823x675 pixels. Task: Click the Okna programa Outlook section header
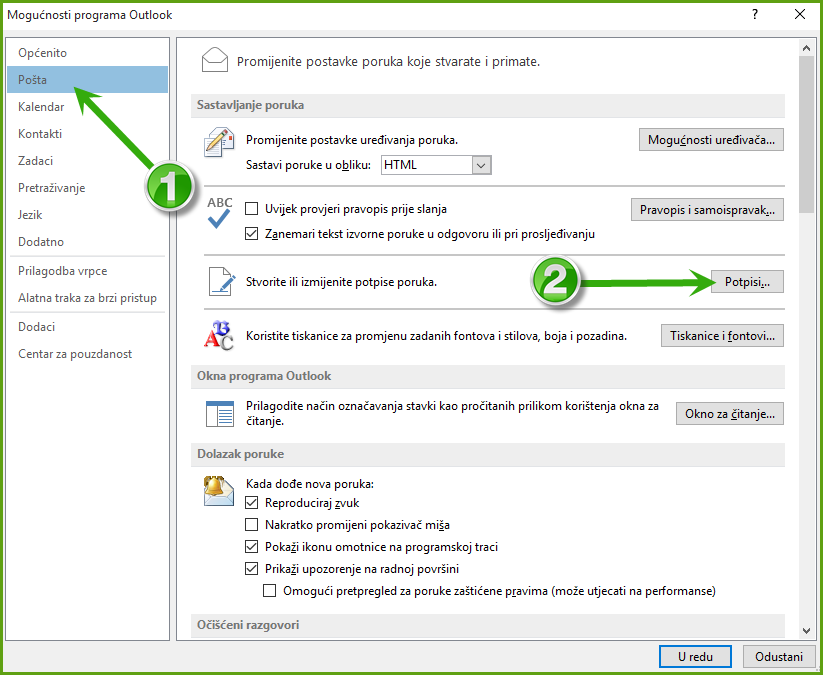tap(488, 376)
